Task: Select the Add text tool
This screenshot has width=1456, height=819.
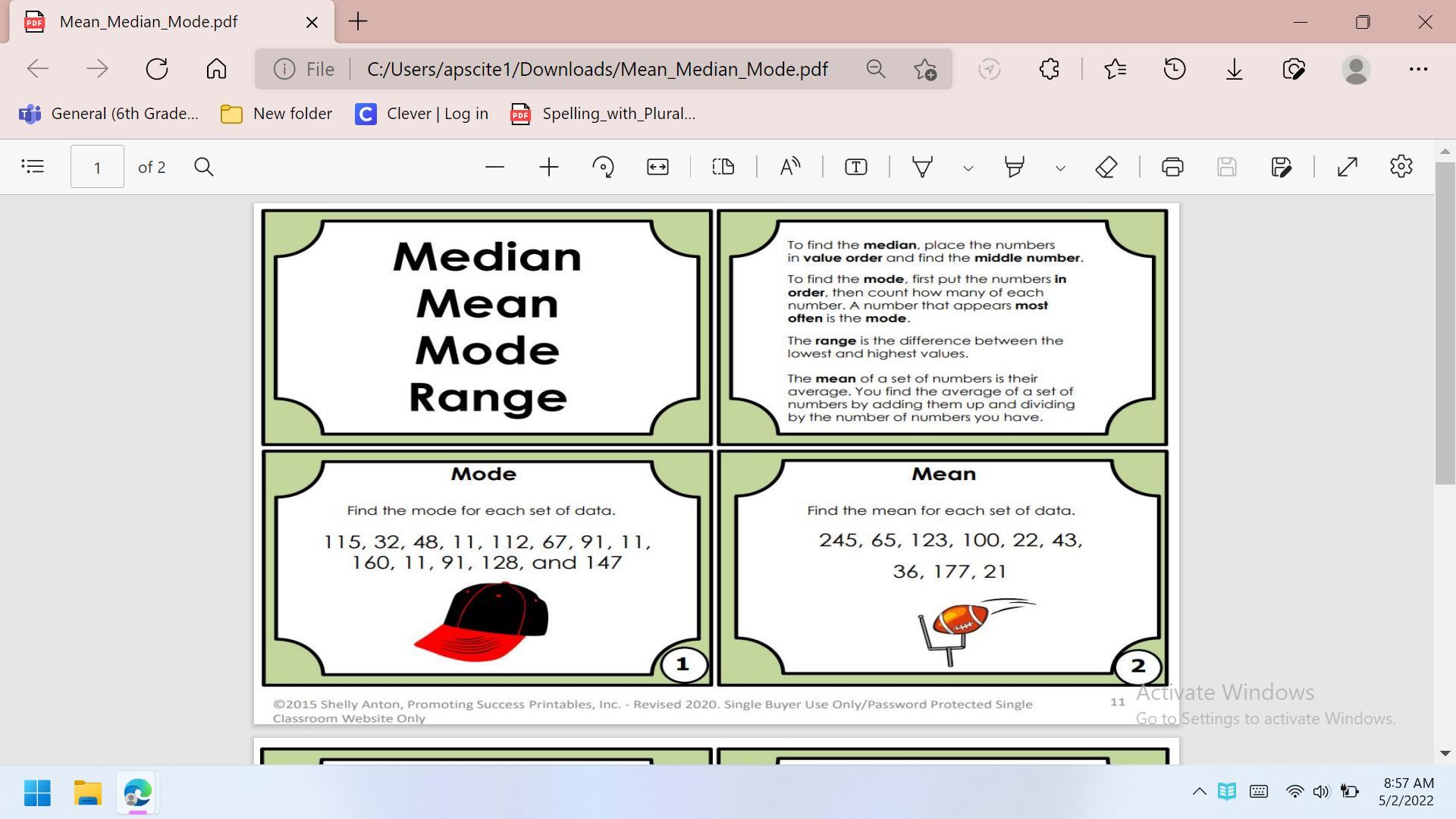Action: 855,167
